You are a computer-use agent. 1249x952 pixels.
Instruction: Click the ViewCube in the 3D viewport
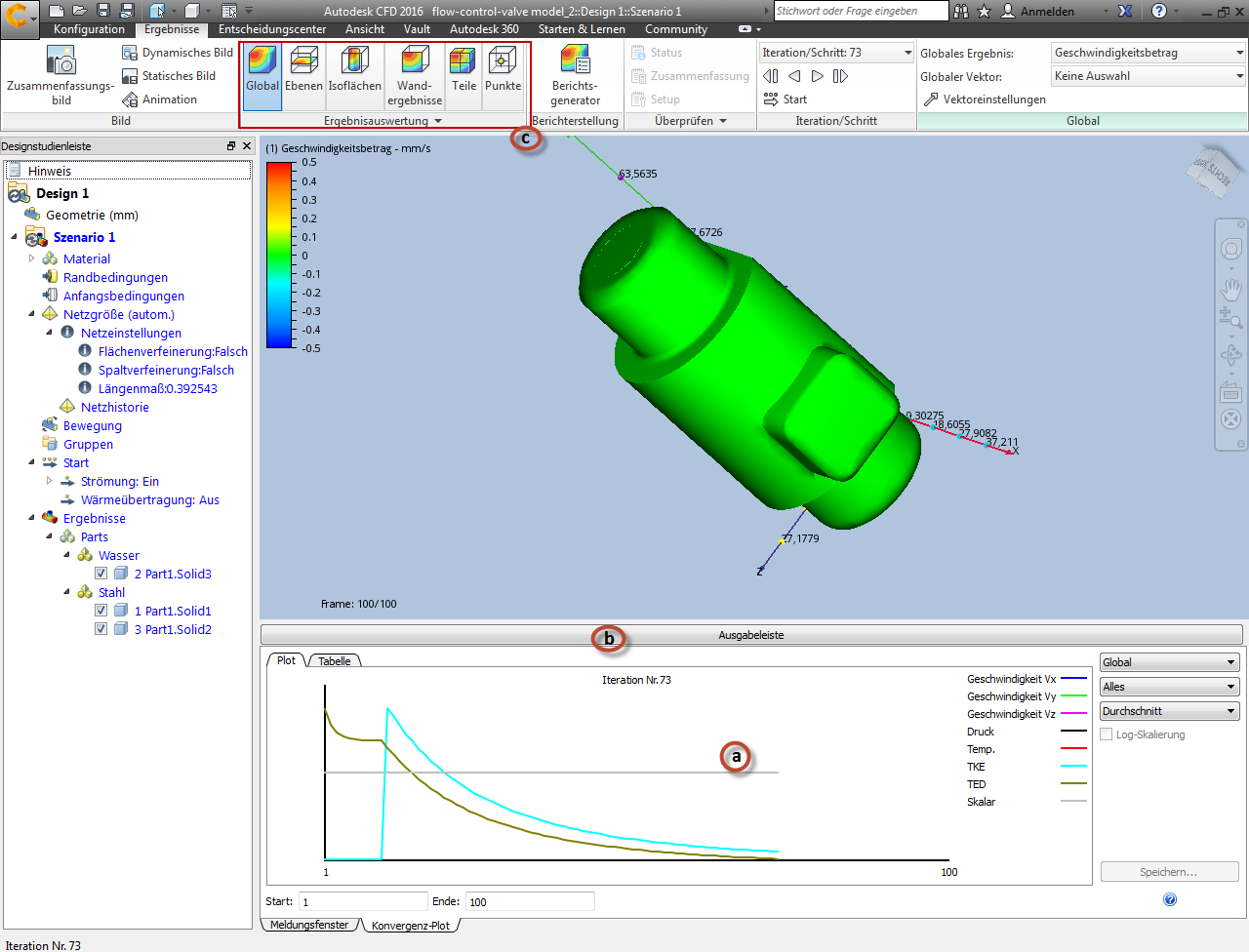point(1214,173)
